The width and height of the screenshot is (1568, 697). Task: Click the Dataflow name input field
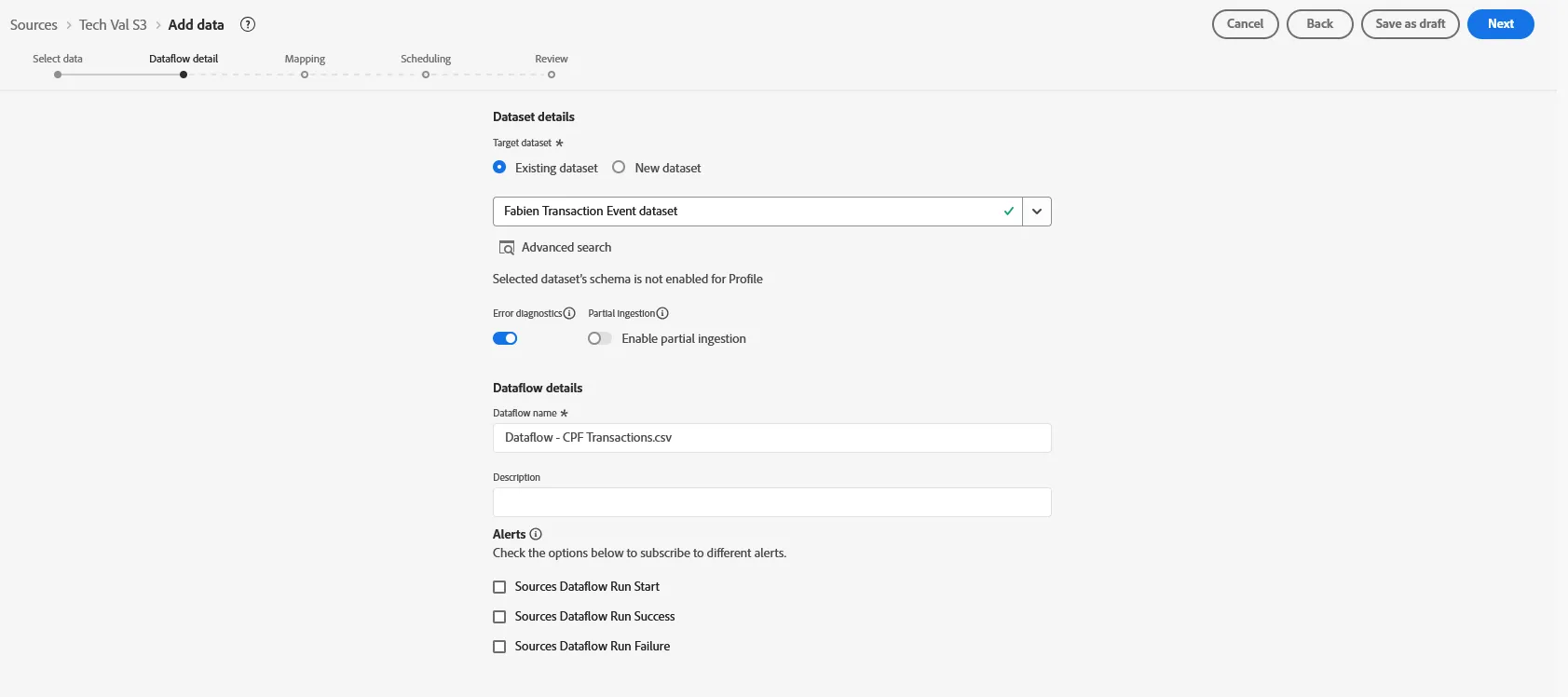pos(772,438)
